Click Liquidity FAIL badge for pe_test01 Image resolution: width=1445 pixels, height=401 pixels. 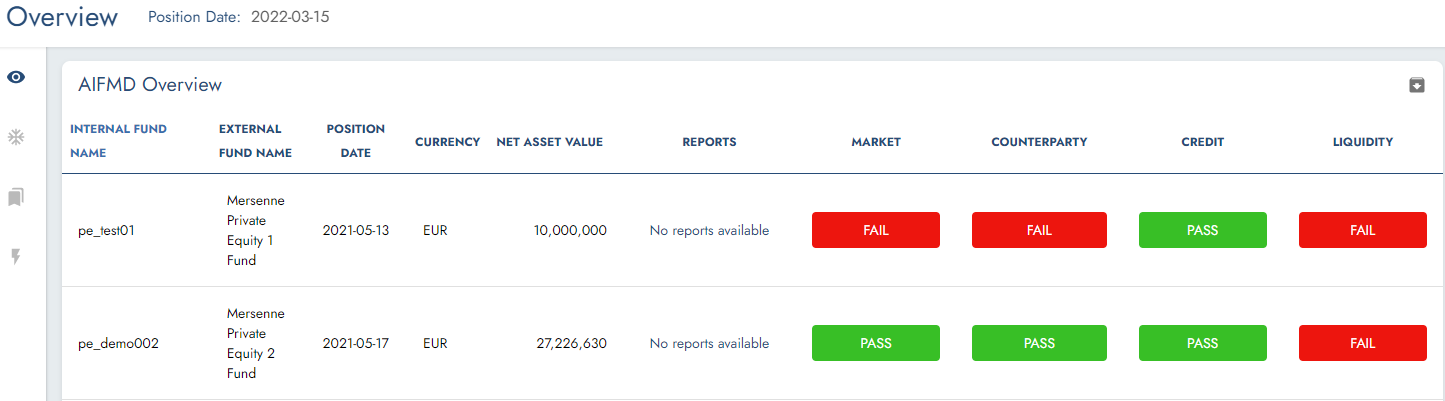(x=1363, y=230)
